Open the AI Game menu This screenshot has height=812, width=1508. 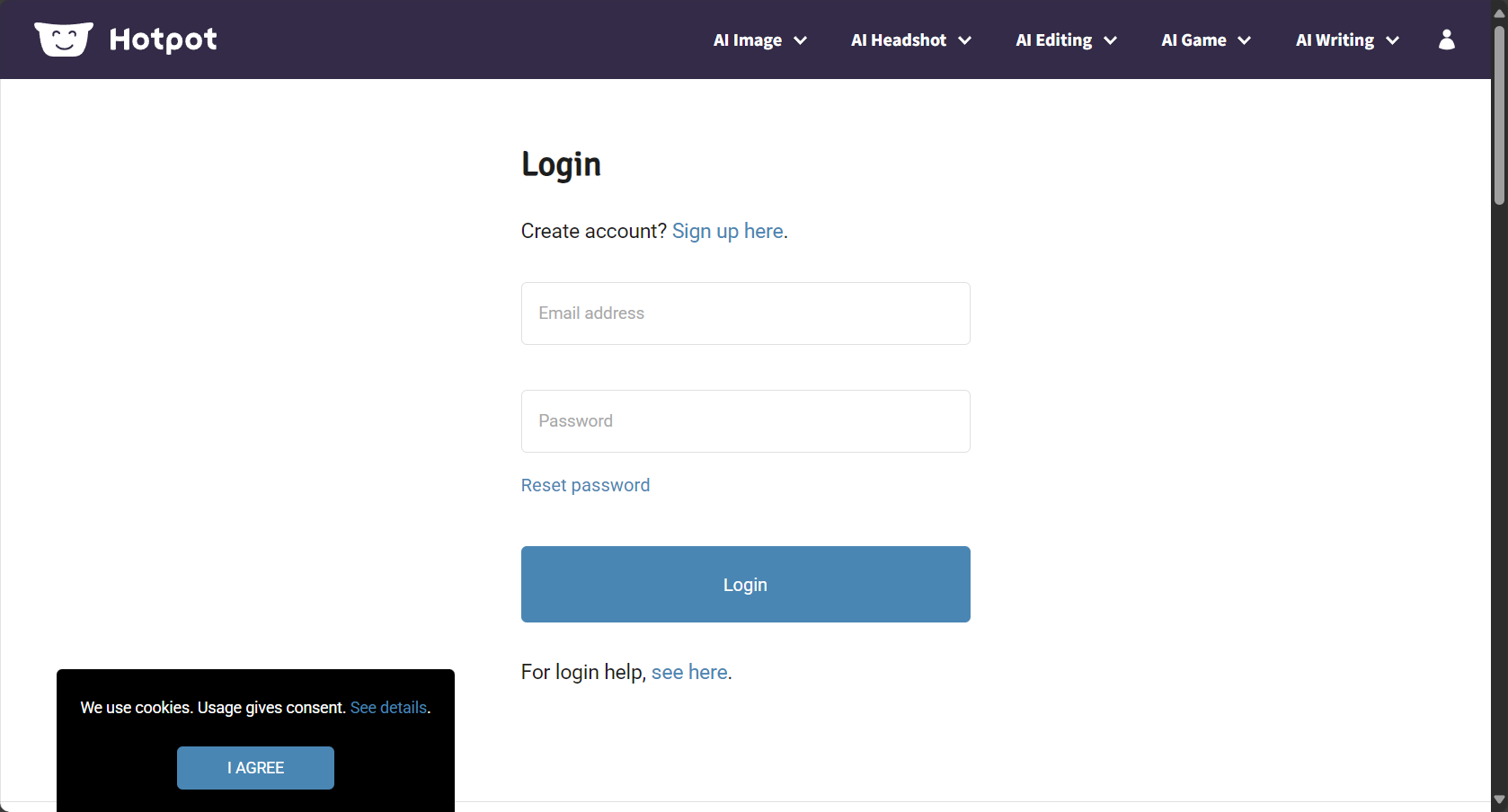tap(1193, 40)
